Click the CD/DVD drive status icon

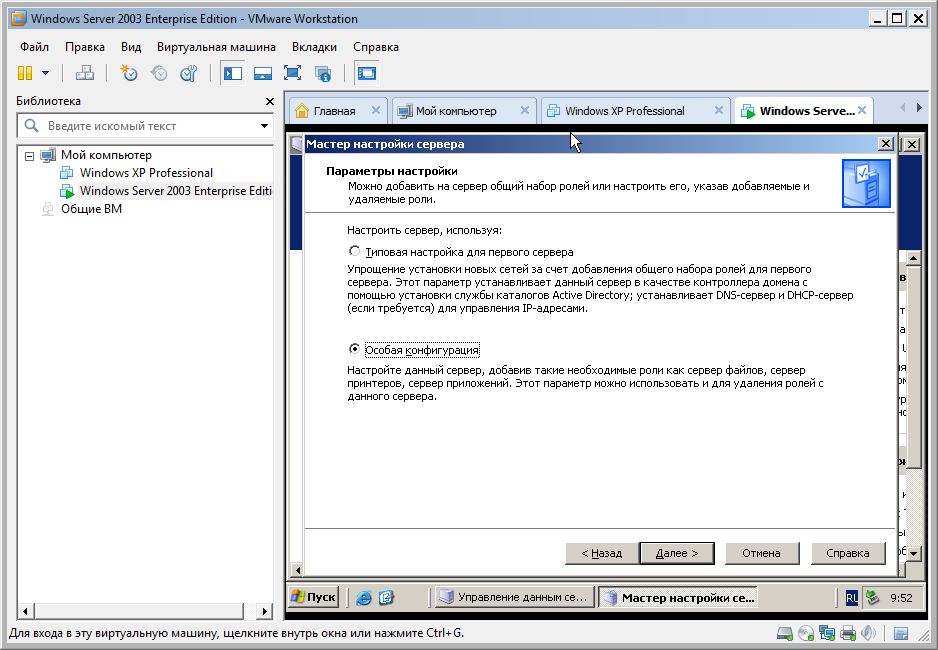[x=806, y=633]
